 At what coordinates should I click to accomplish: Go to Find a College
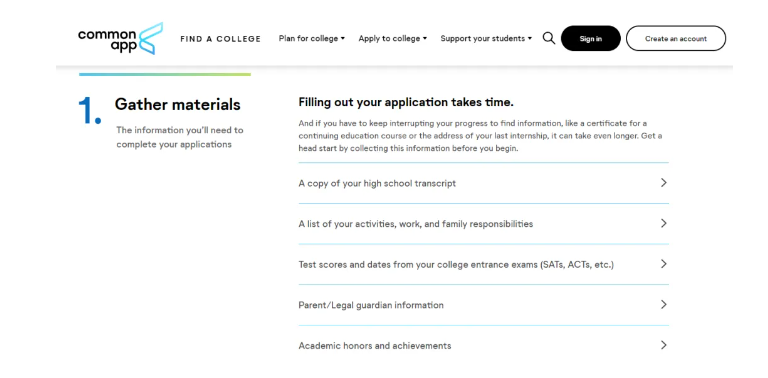pyautogui.click(x=220, y=39)
